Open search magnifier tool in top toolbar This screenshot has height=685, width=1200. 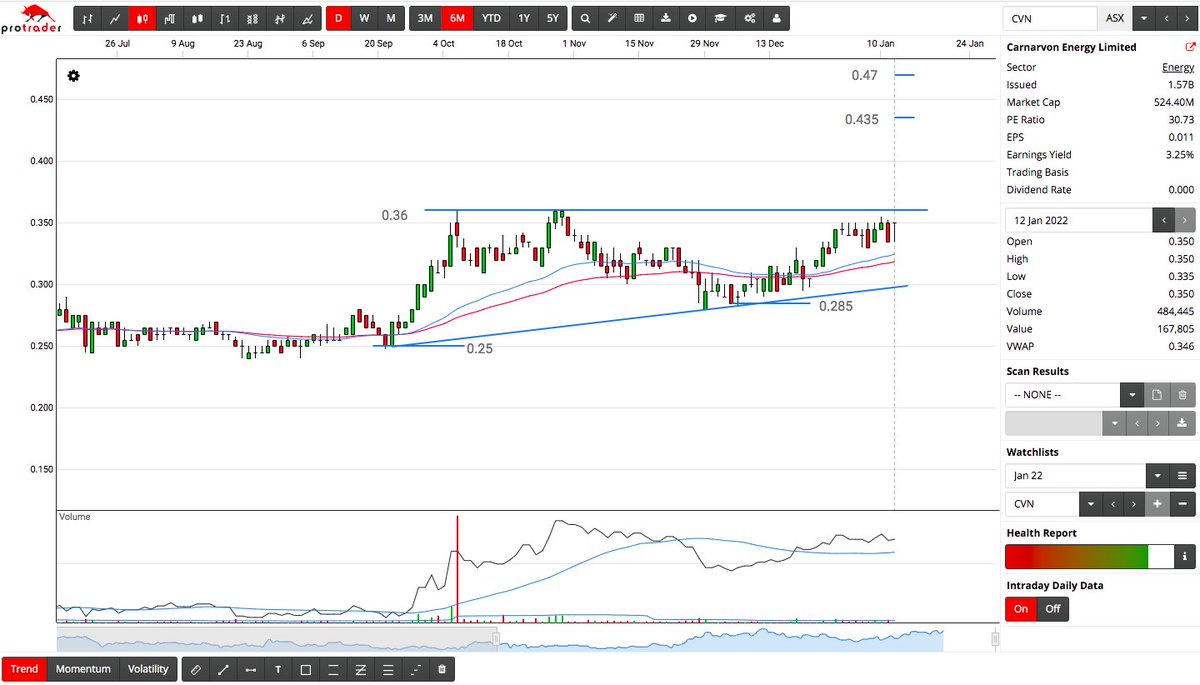point(585,18)
